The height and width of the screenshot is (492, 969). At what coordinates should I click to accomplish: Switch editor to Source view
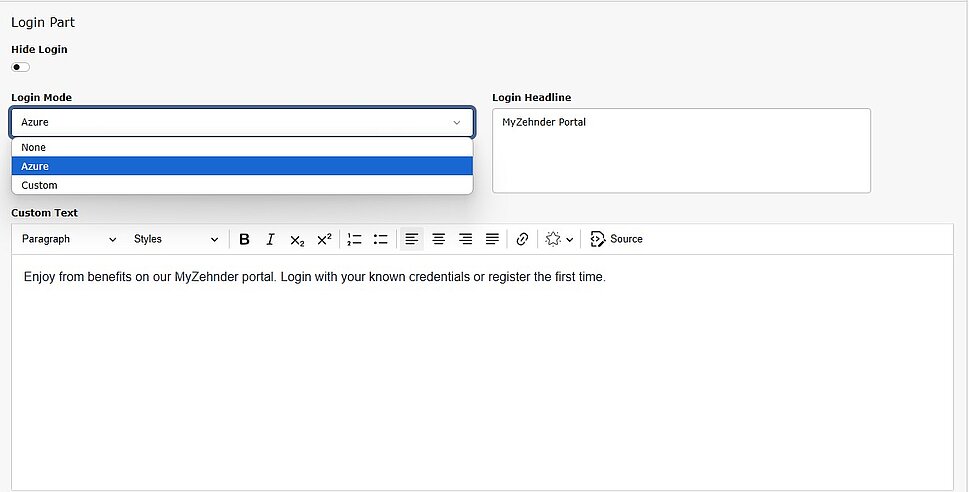617,240
